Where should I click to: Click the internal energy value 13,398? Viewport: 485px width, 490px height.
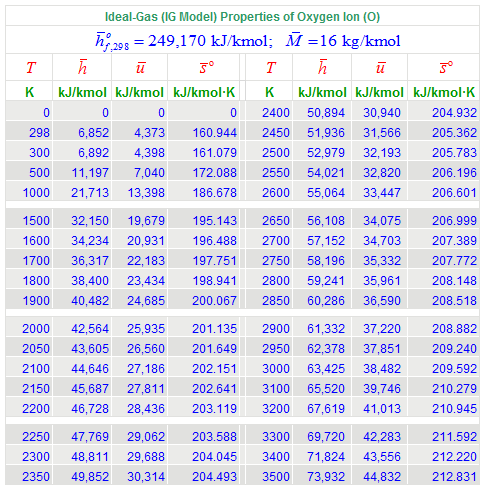point(146,193)
